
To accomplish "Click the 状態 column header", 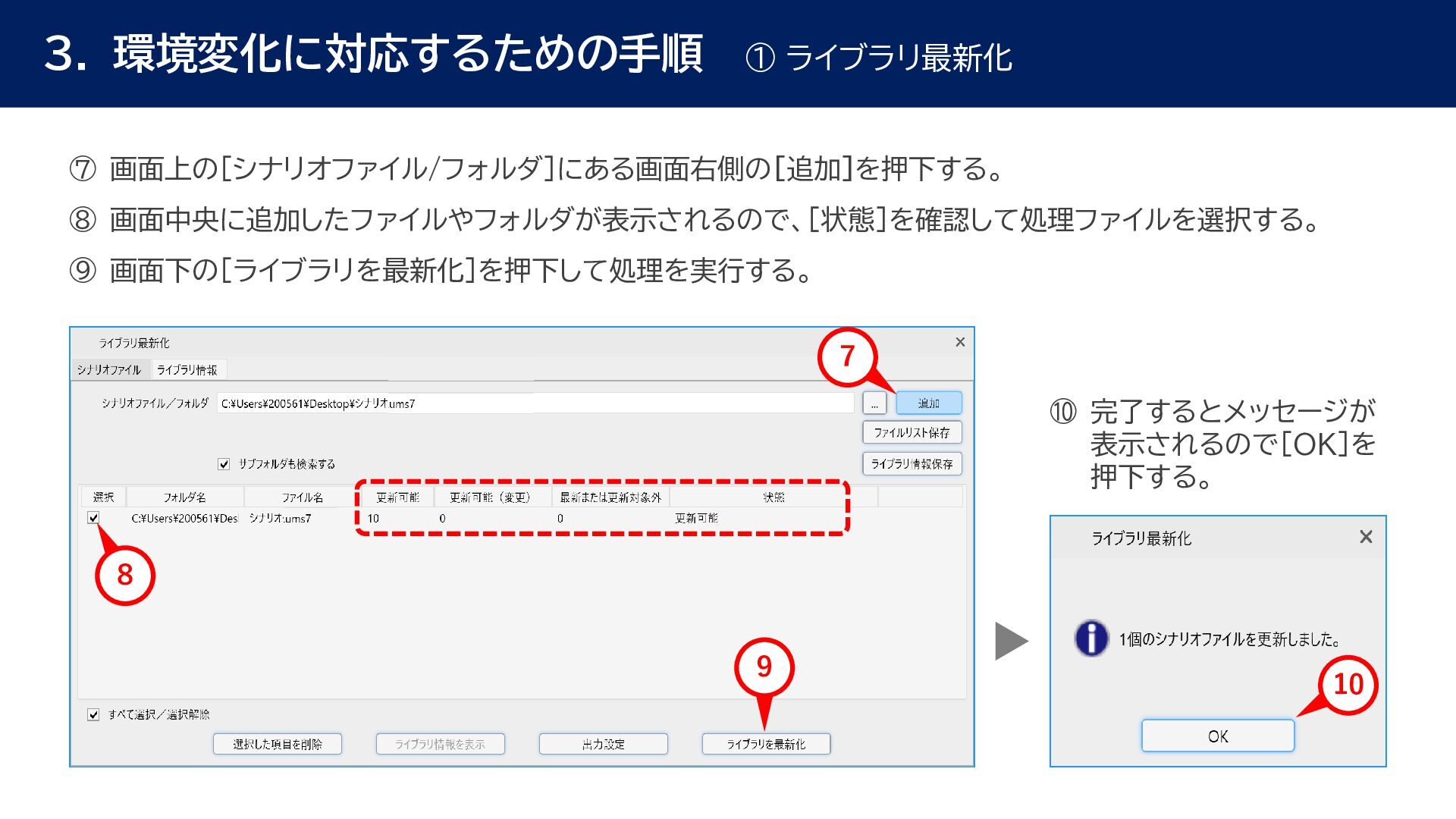I will pos(773,497).
